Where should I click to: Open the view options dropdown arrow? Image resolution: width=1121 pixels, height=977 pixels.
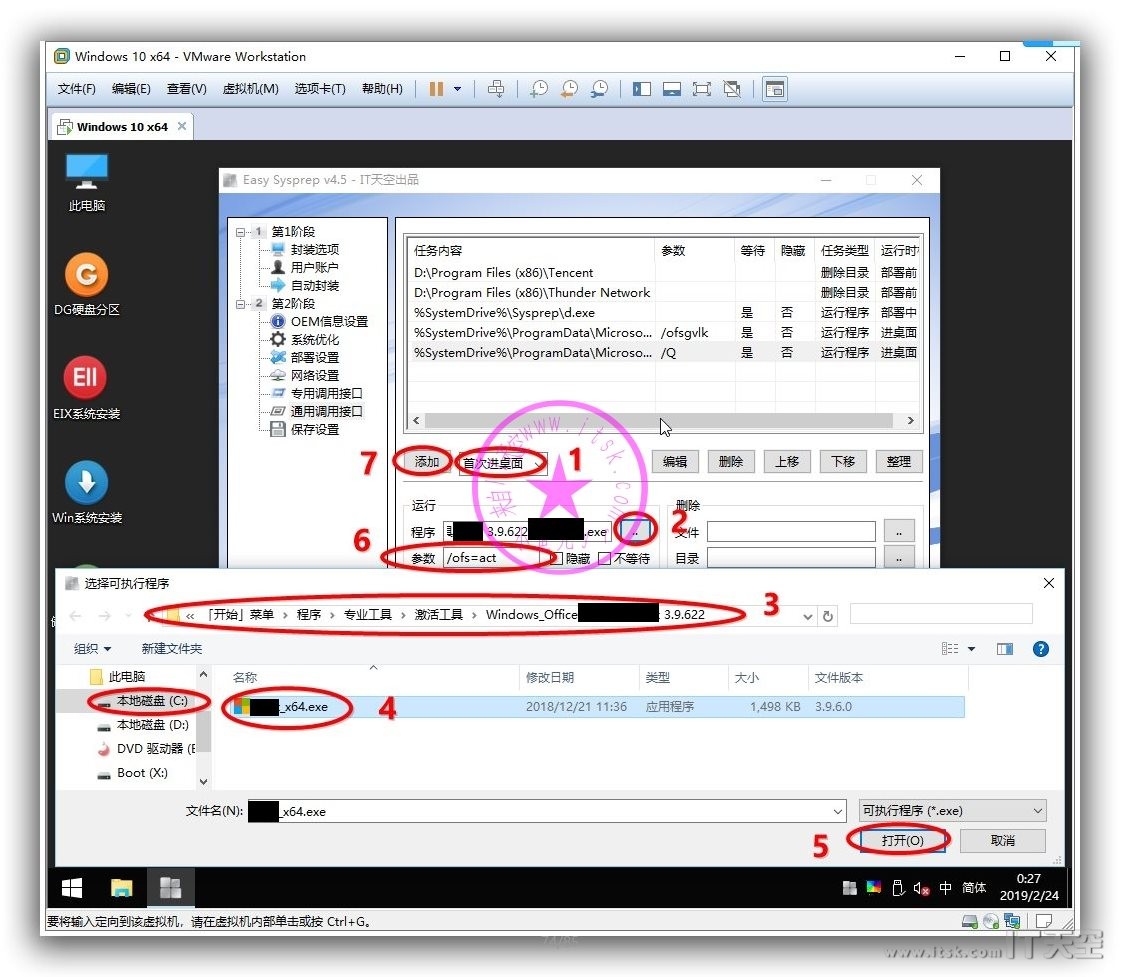coord(972,649)
